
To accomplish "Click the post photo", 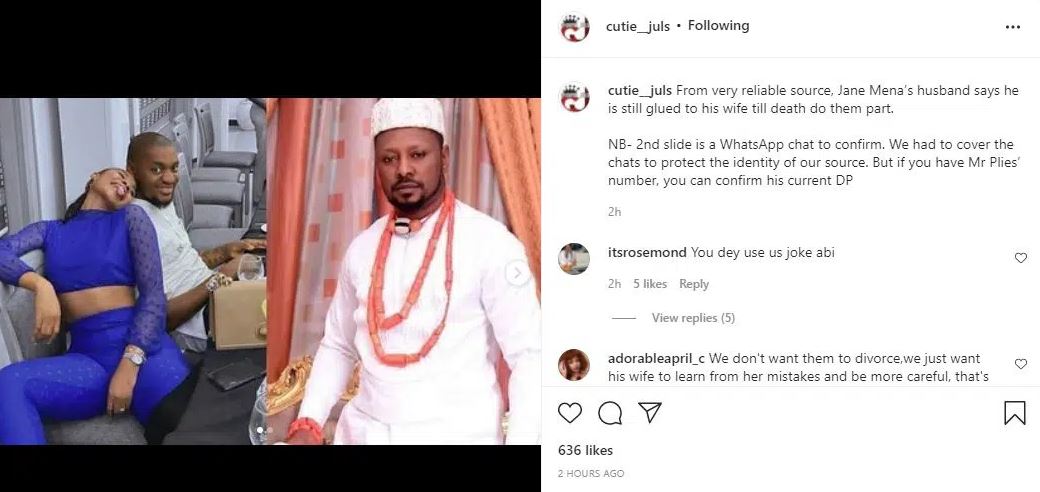I will 270,270.
